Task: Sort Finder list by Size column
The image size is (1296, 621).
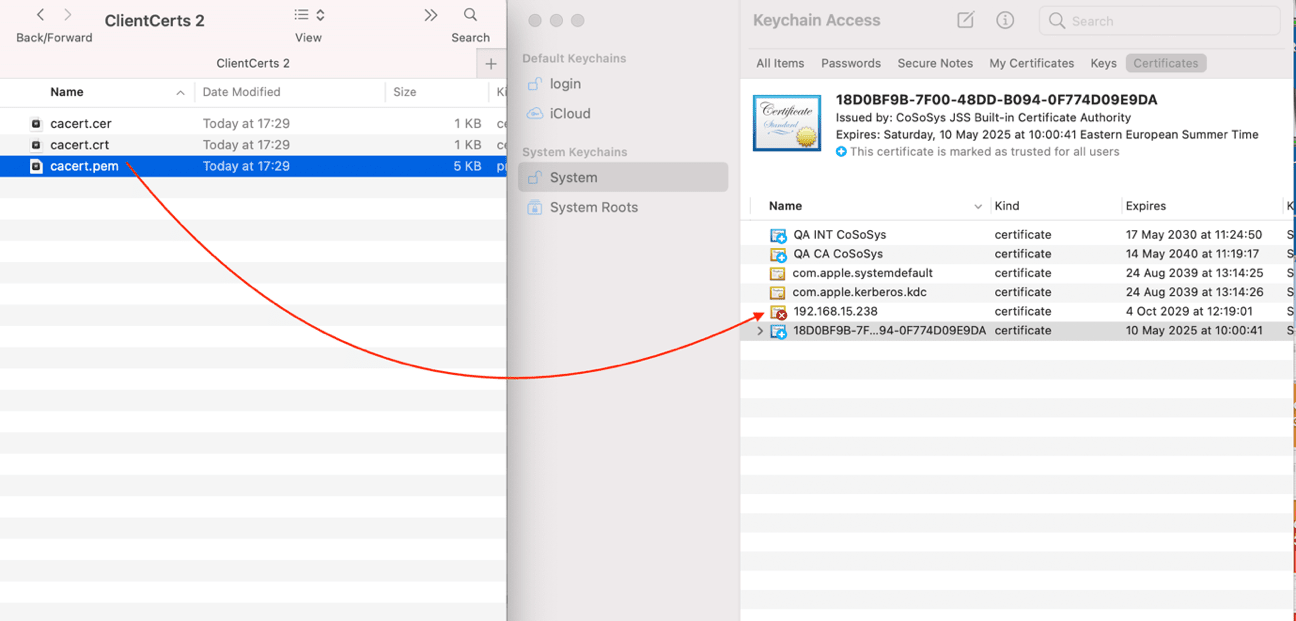Action: click(x=404, y=92)
